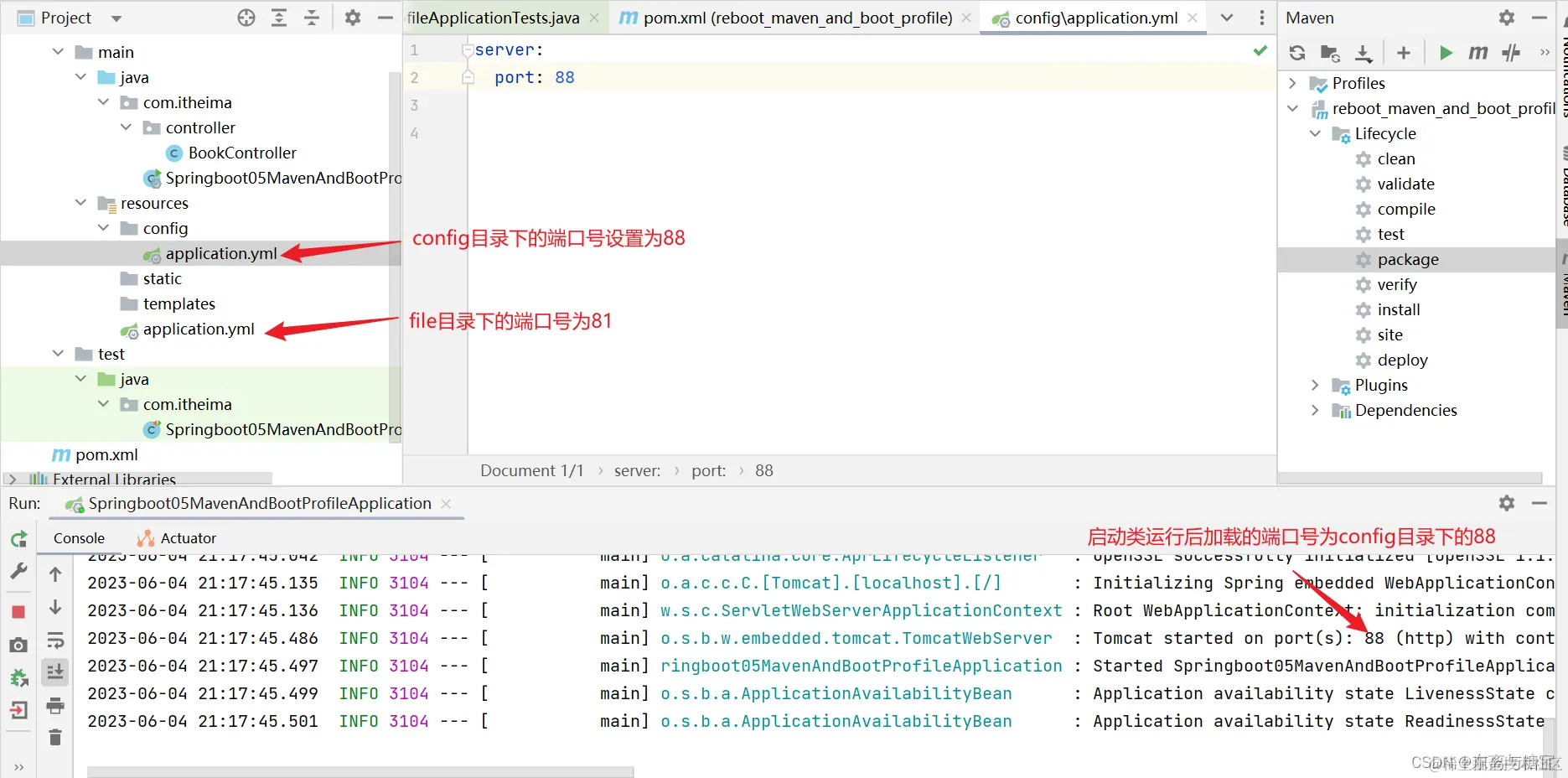Open the Run panel settings gear
Viewport: 1568px width, 778px height.
1507,503
